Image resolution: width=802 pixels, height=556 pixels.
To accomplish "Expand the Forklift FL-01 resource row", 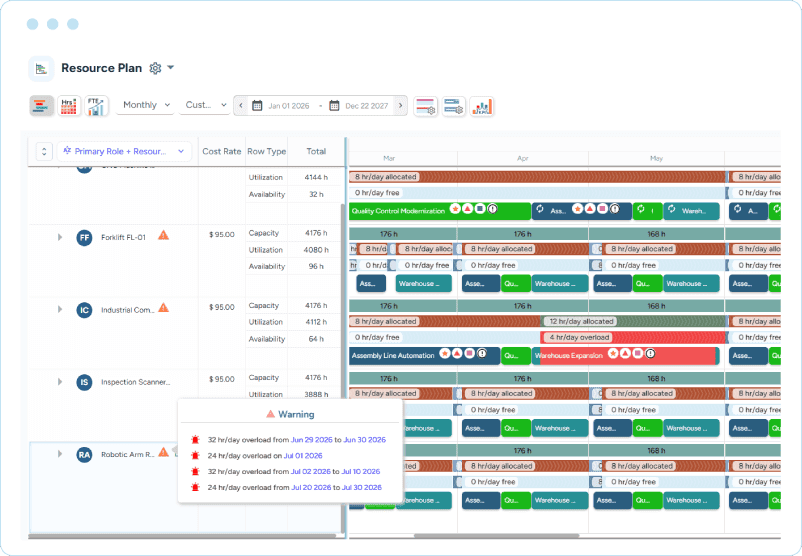I will 60,237.
